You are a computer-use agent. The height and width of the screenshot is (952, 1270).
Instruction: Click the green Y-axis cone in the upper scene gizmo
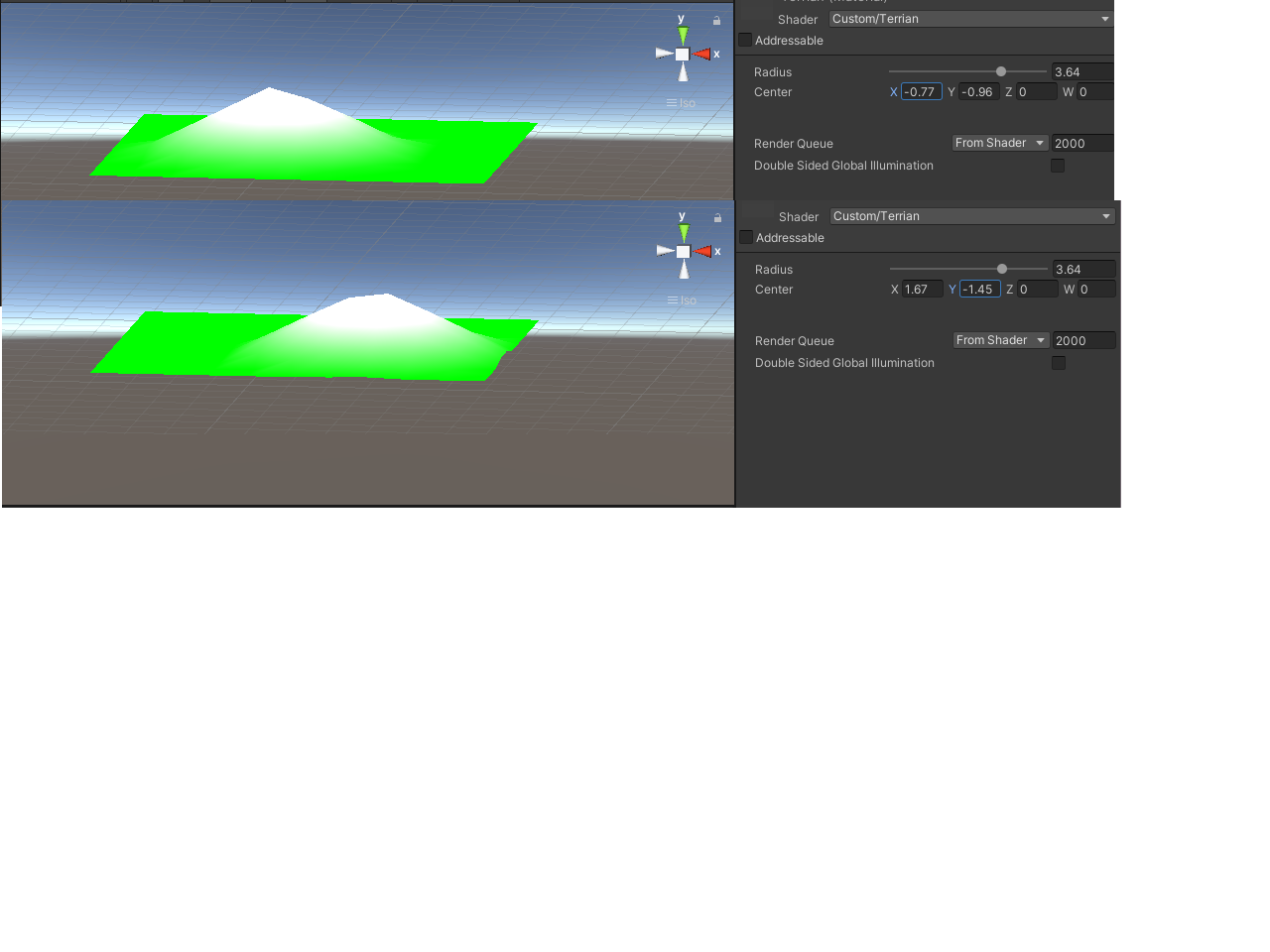[x=683, y=36]
